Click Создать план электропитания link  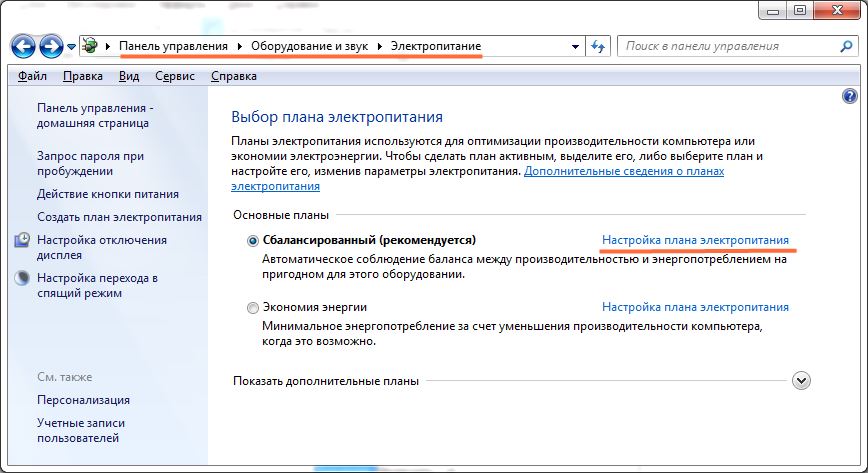point(120,217)
